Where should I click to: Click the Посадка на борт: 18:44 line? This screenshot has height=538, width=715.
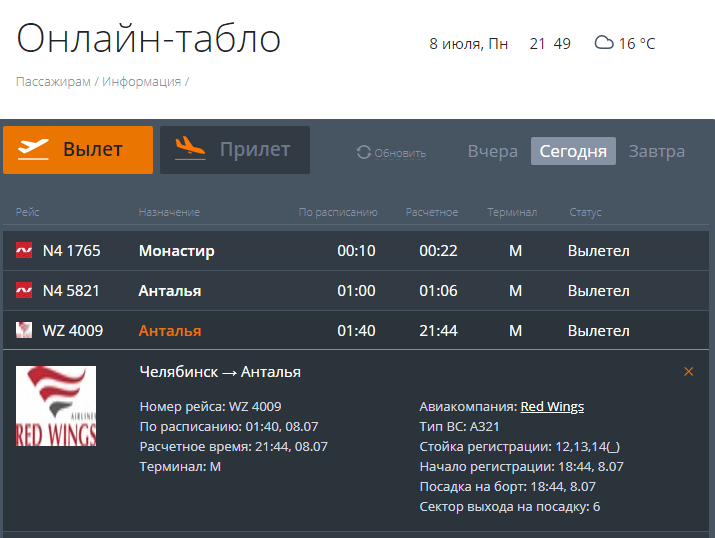click(508, 486)
